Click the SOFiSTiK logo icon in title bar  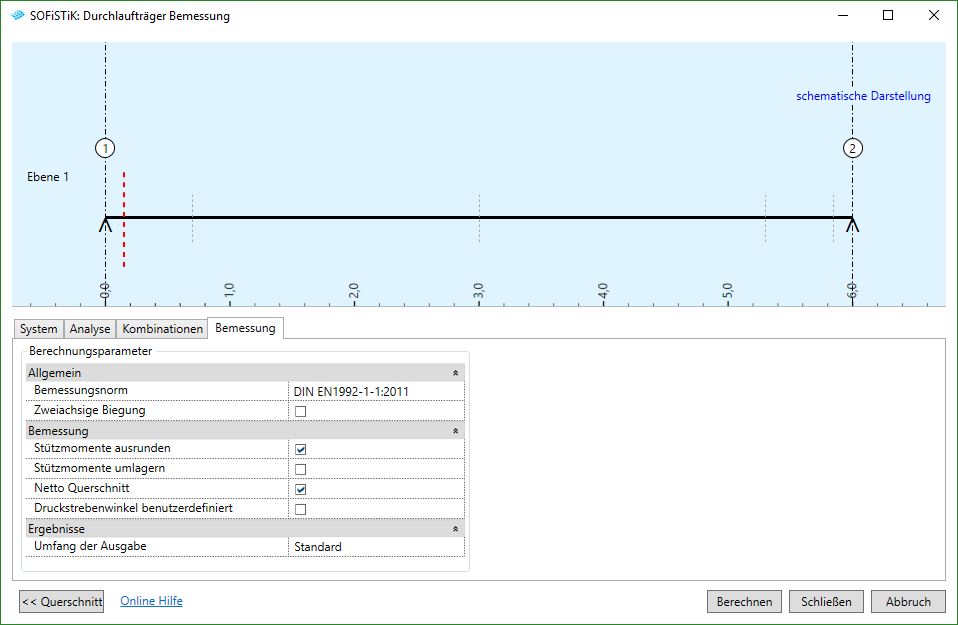coord(17,16)
